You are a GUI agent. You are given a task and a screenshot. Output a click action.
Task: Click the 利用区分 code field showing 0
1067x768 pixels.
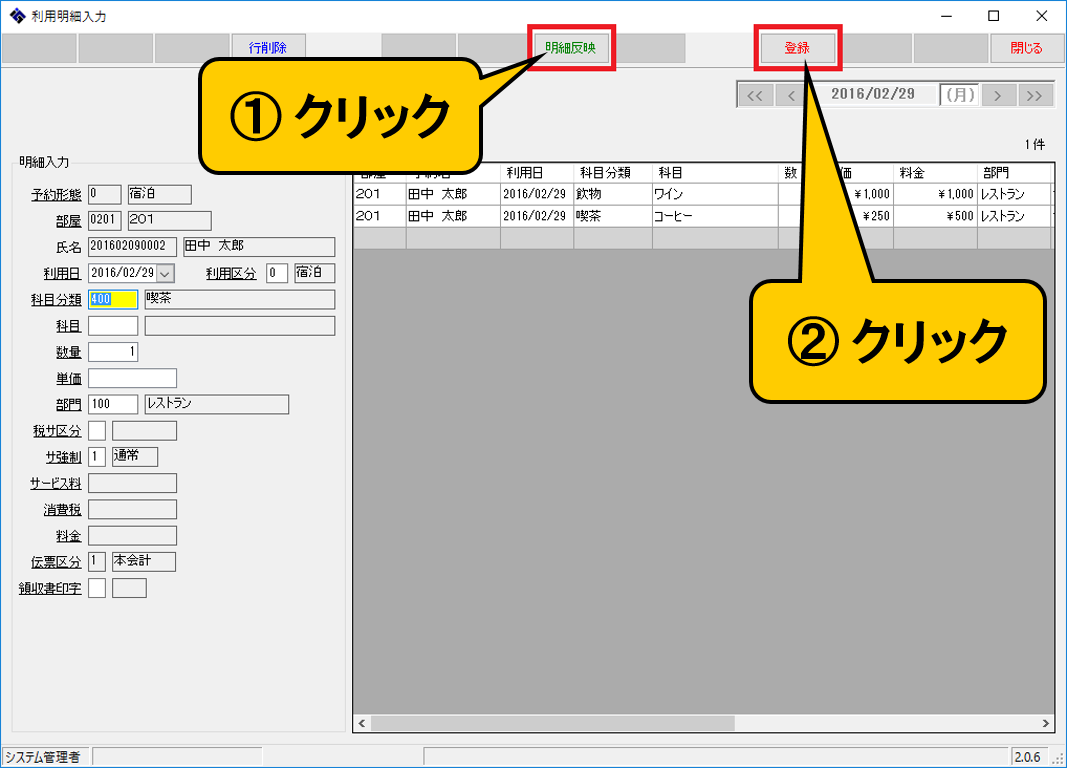(x=276, y=273)
